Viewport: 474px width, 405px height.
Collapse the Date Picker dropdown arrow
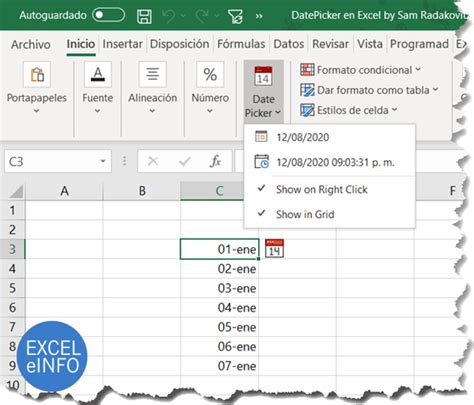click(x=278, y=113)
